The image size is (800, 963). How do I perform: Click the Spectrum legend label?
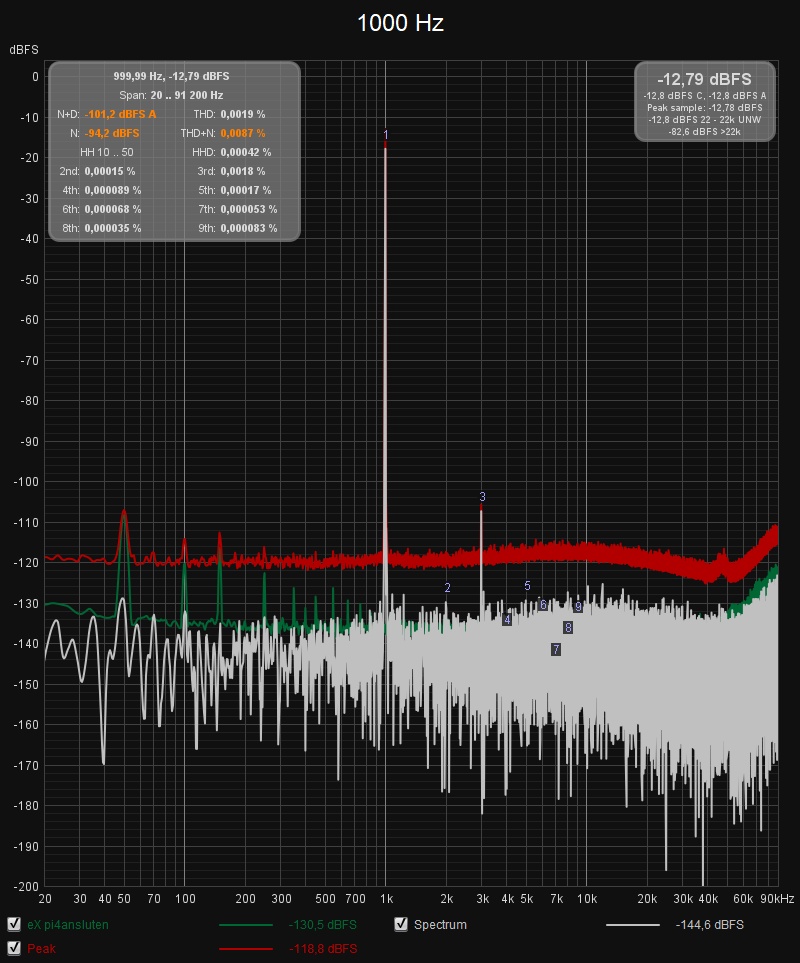point(440,924)
